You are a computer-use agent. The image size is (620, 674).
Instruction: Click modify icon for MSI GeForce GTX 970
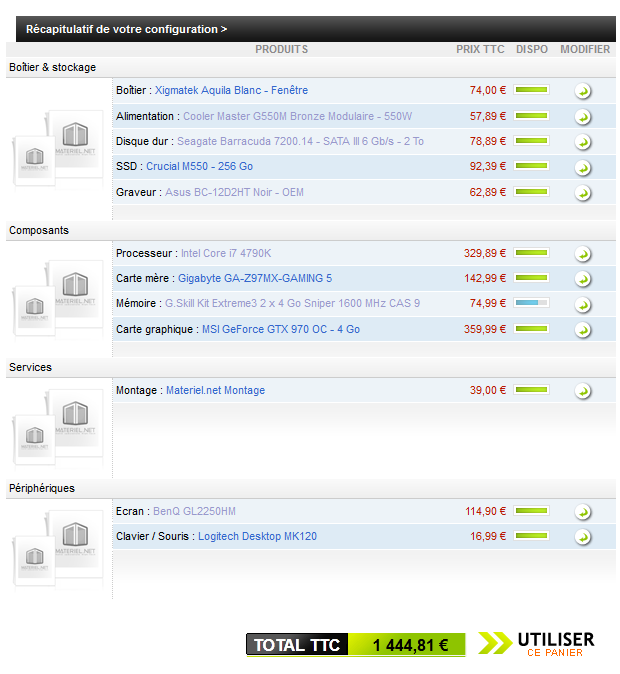583,330
